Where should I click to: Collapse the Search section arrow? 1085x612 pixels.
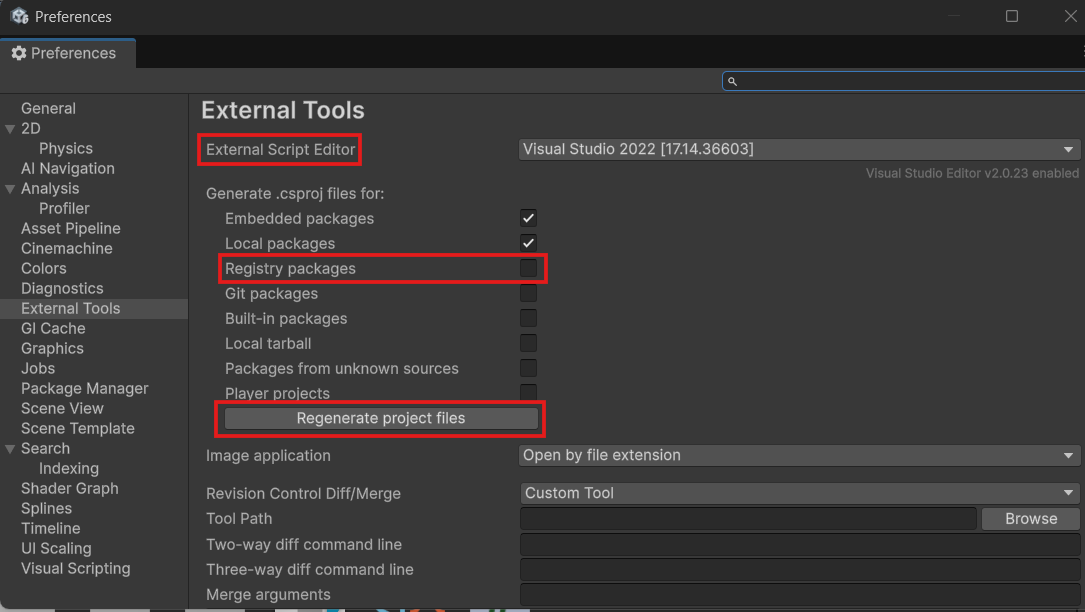click(10, 449)
